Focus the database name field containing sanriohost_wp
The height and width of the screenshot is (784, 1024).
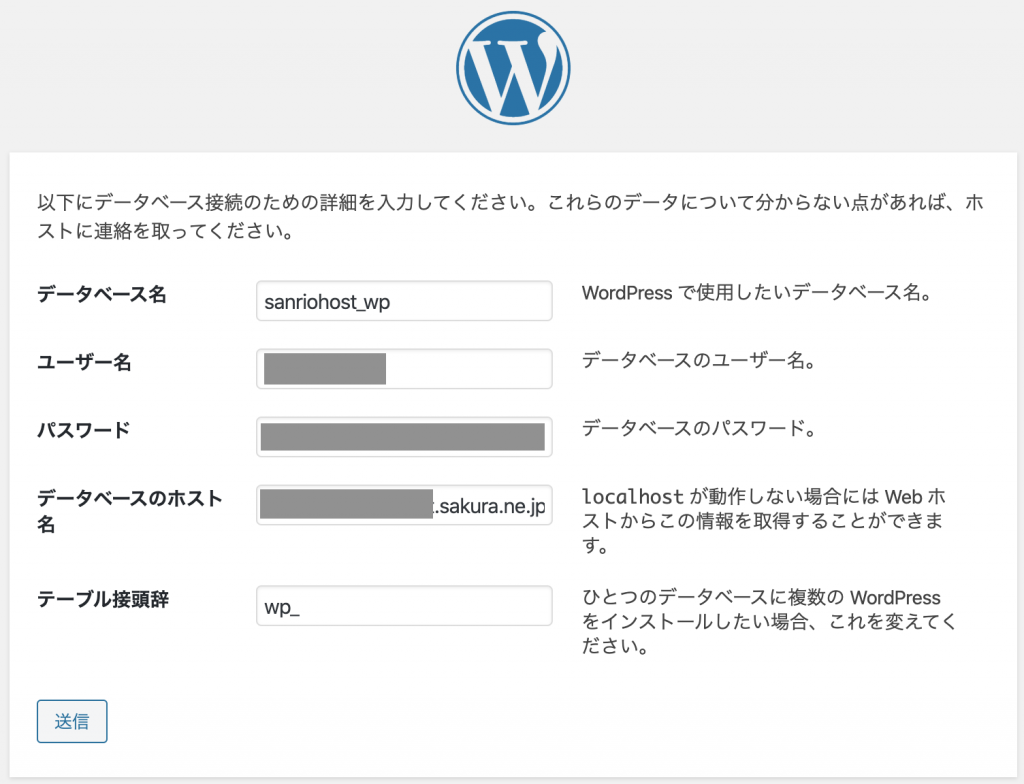coord(404,301)
